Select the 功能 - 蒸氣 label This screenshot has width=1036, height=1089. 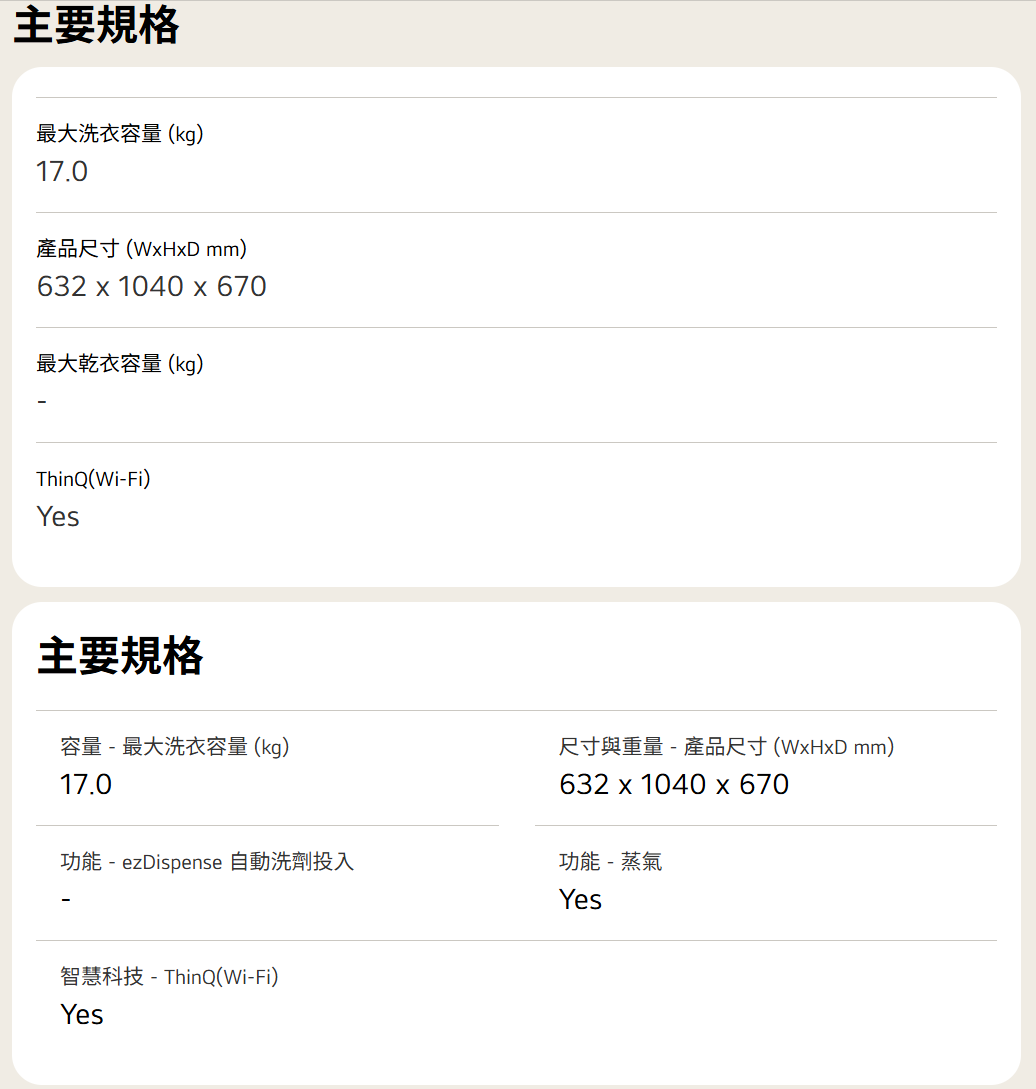tap(610, 861)
